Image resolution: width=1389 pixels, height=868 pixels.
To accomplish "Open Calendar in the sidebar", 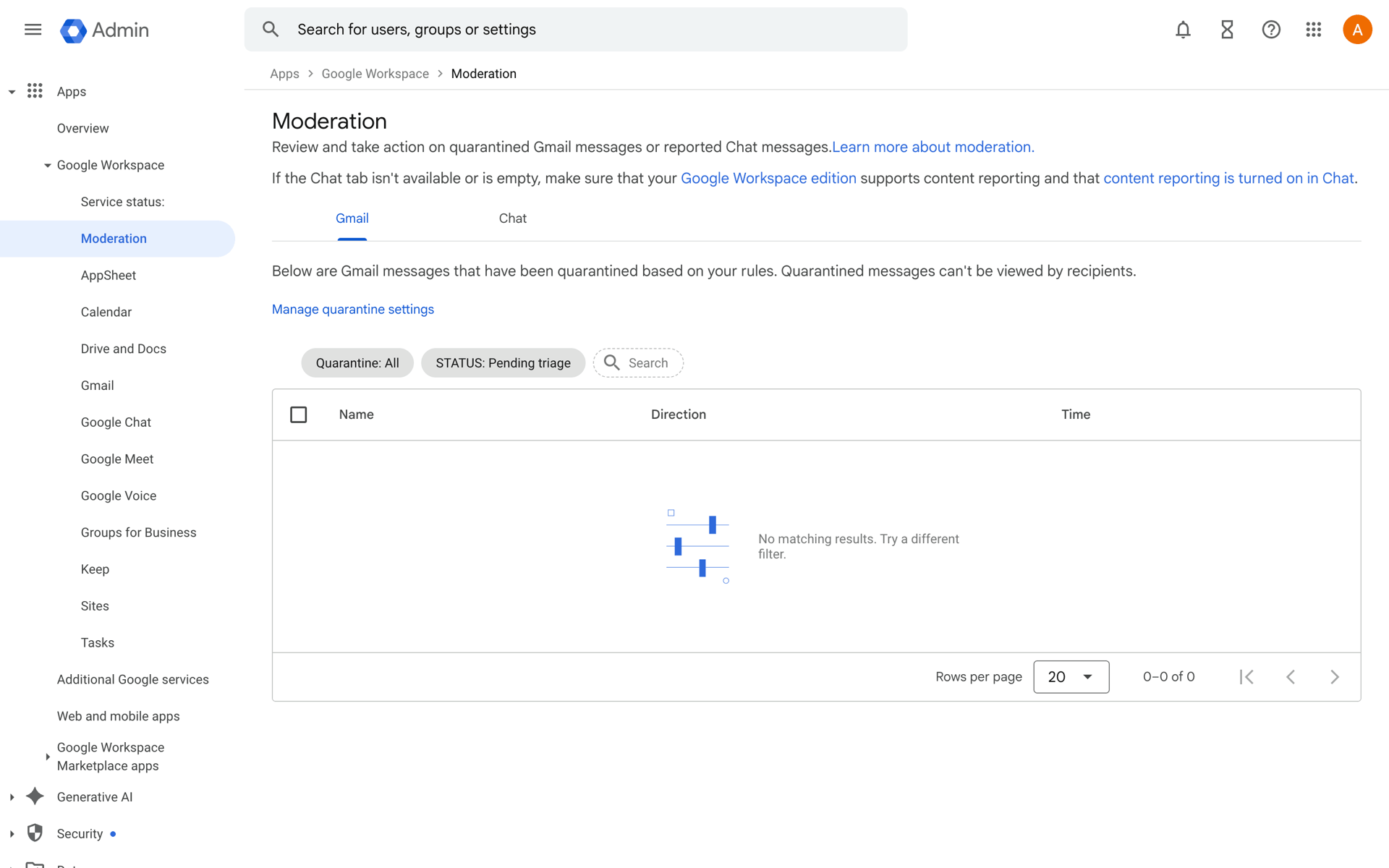I will pyautogui.click(x=106, y=312).
